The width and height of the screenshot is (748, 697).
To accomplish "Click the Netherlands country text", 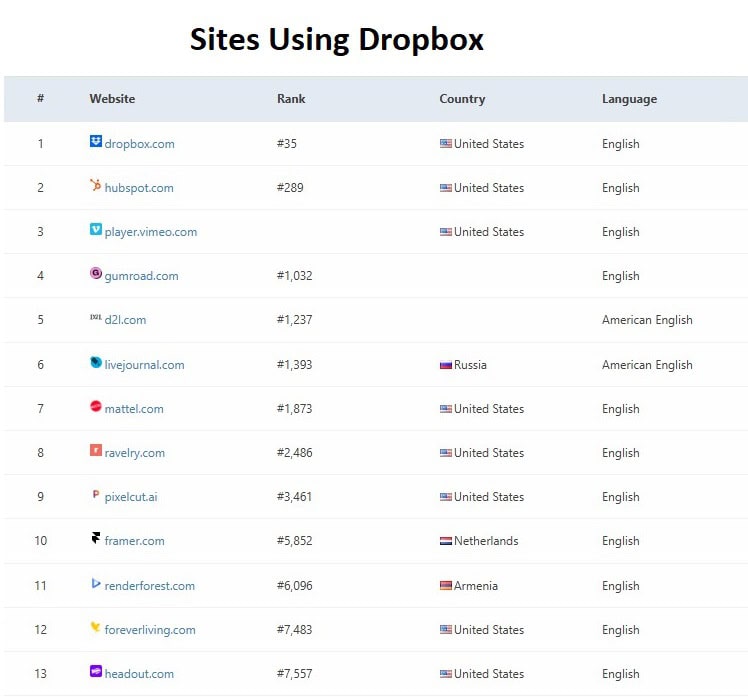I will (x=486, y=541).
